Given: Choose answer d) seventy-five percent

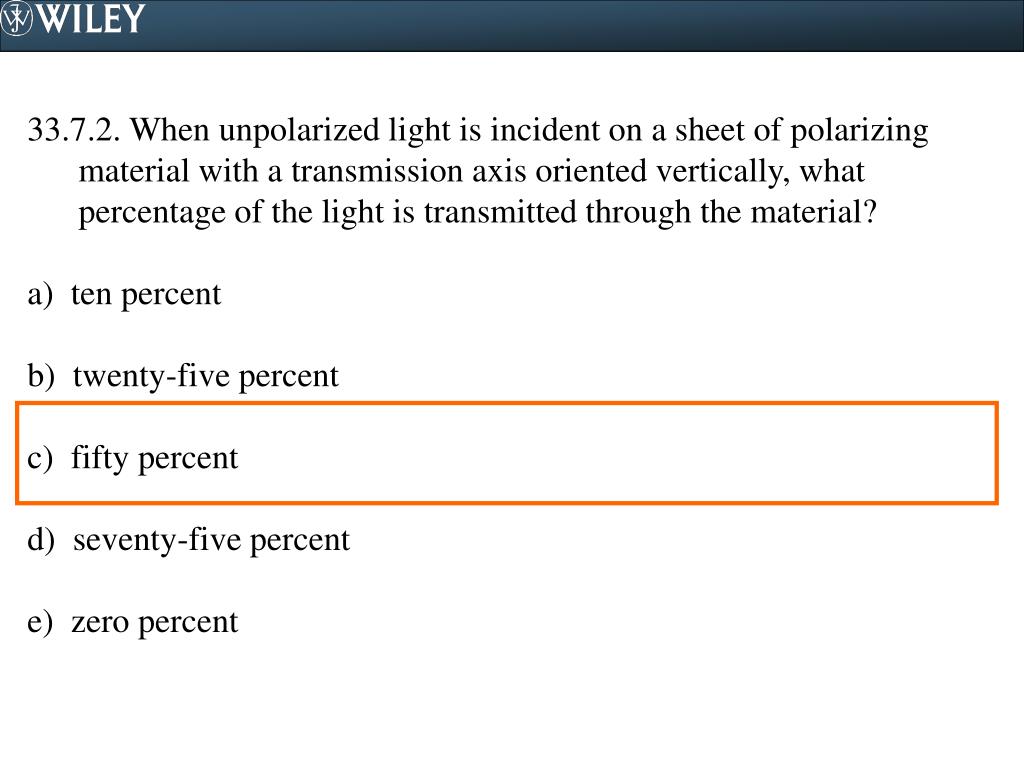Looking at the screenshot, I should [x=189, y=540].
